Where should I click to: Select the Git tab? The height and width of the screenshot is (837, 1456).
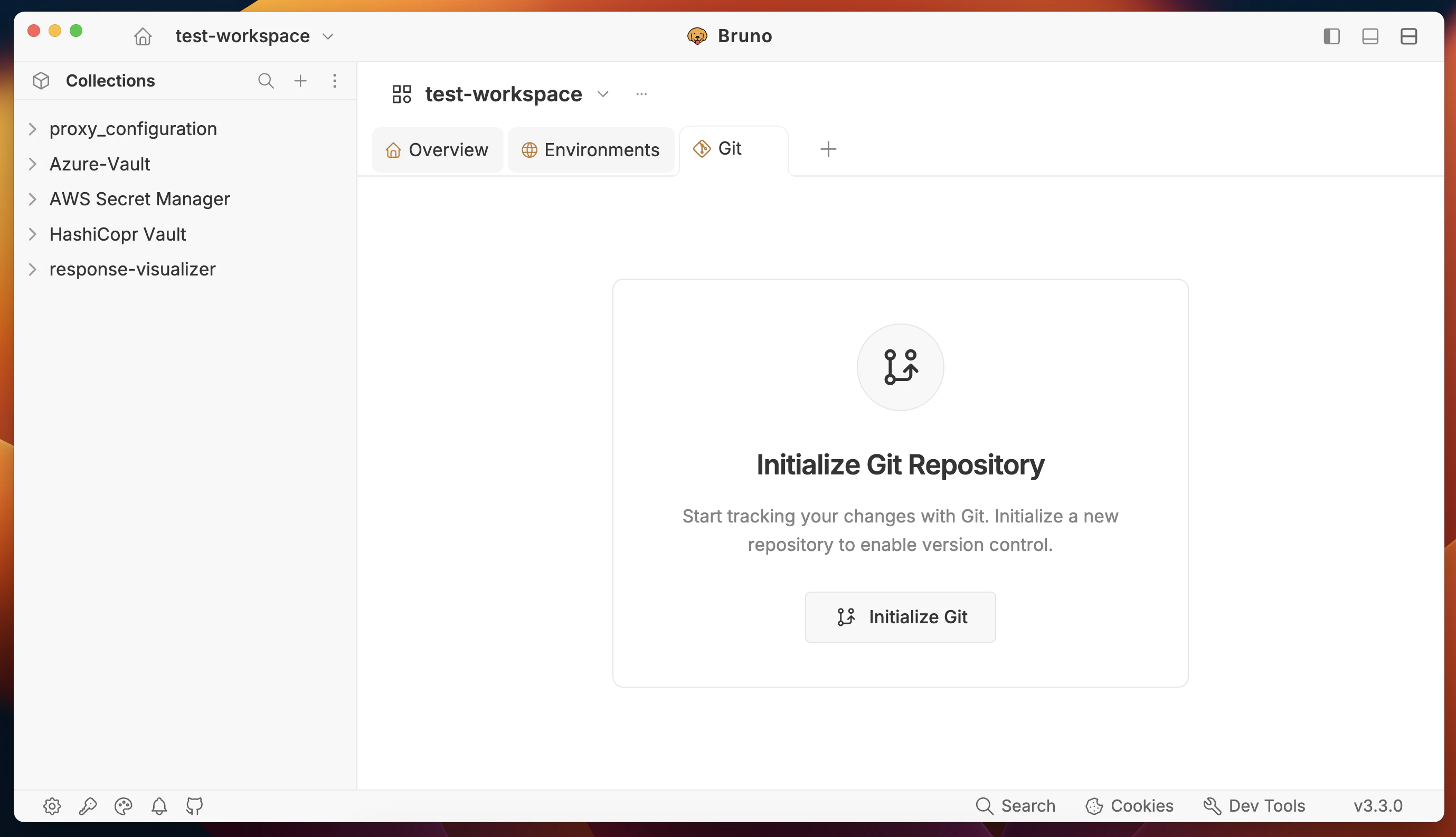click(x=734, y=149)
